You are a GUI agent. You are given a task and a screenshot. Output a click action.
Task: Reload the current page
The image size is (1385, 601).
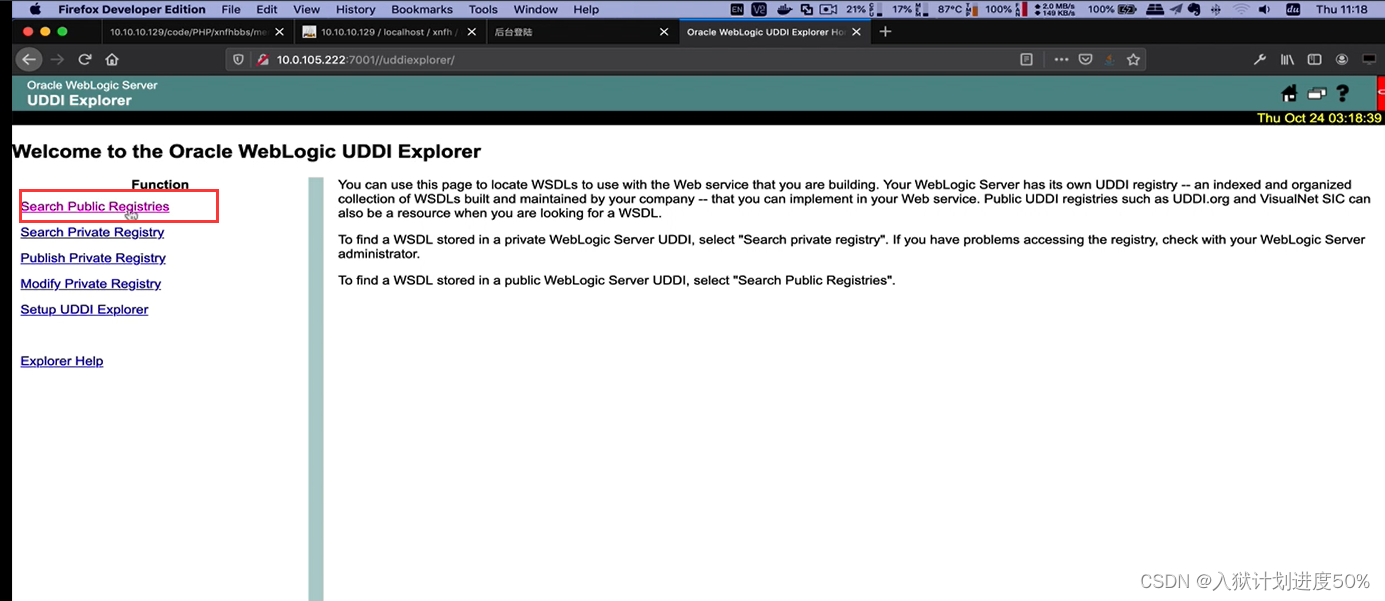coord(85,59)
